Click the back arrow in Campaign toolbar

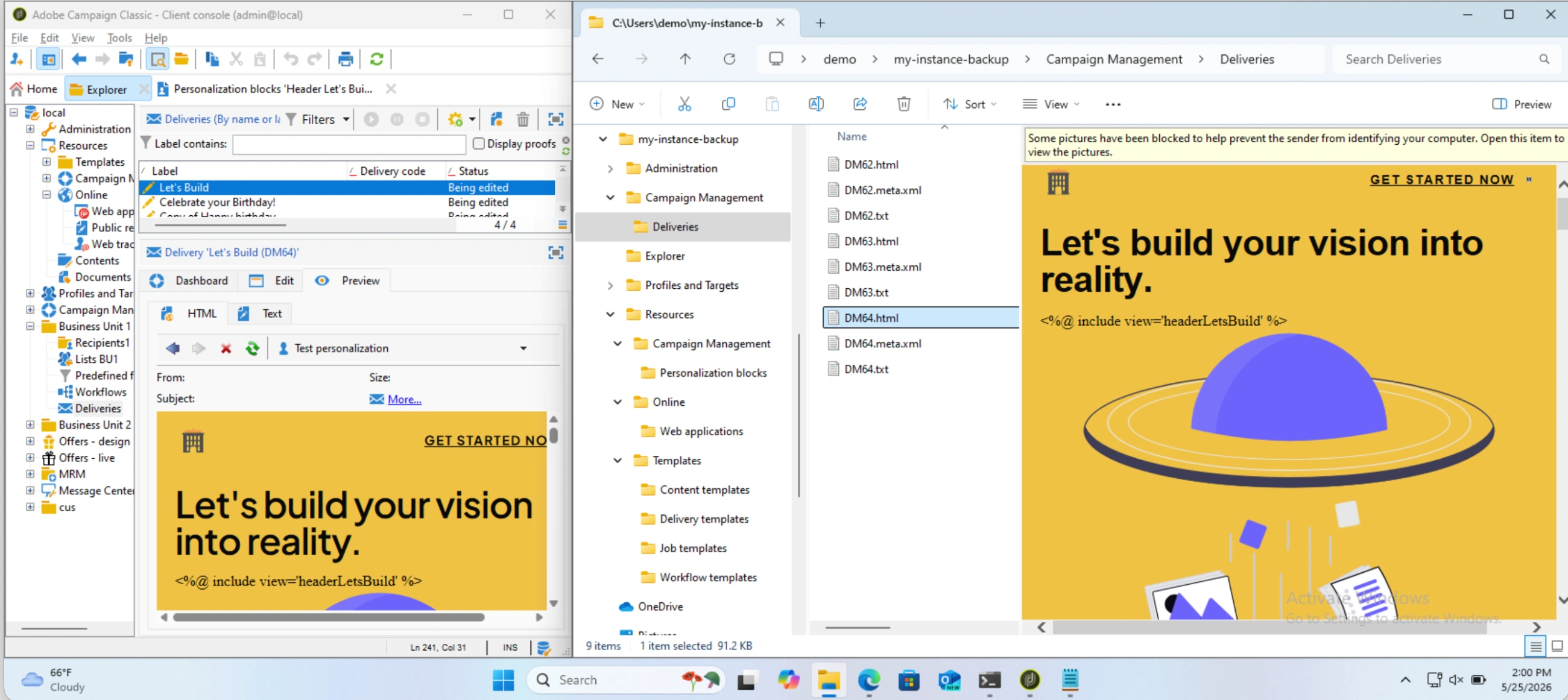78,59
